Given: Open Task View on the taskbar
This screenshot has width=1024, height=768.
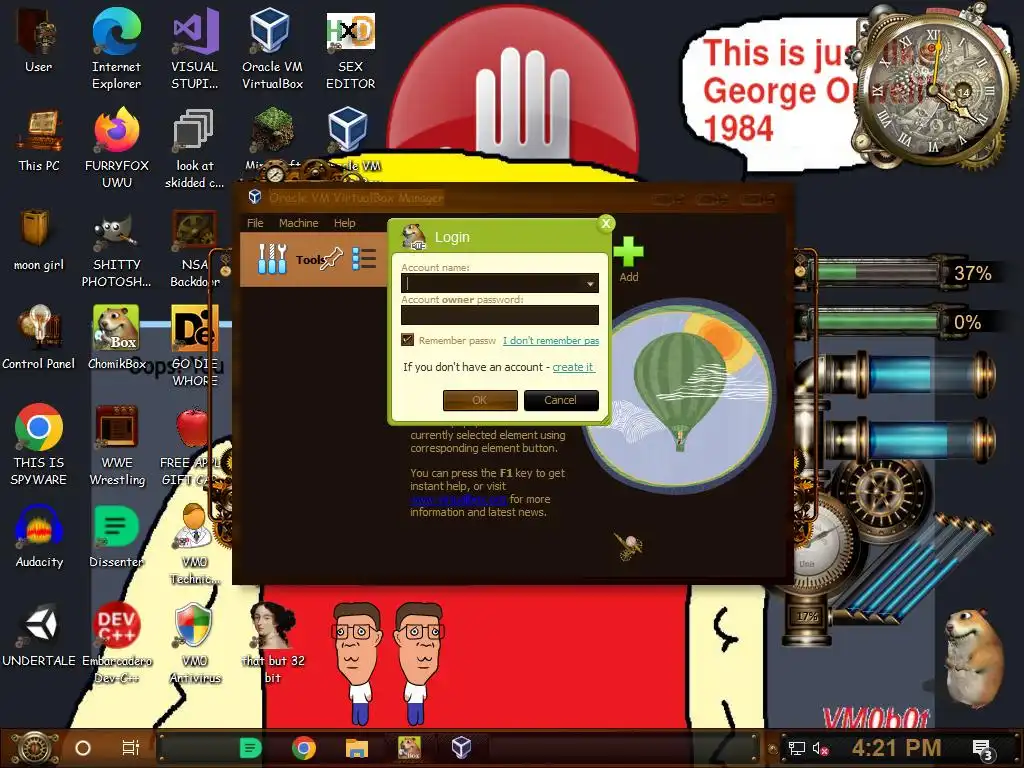Looking at the screenshot, I should click(x=131, y=748).
